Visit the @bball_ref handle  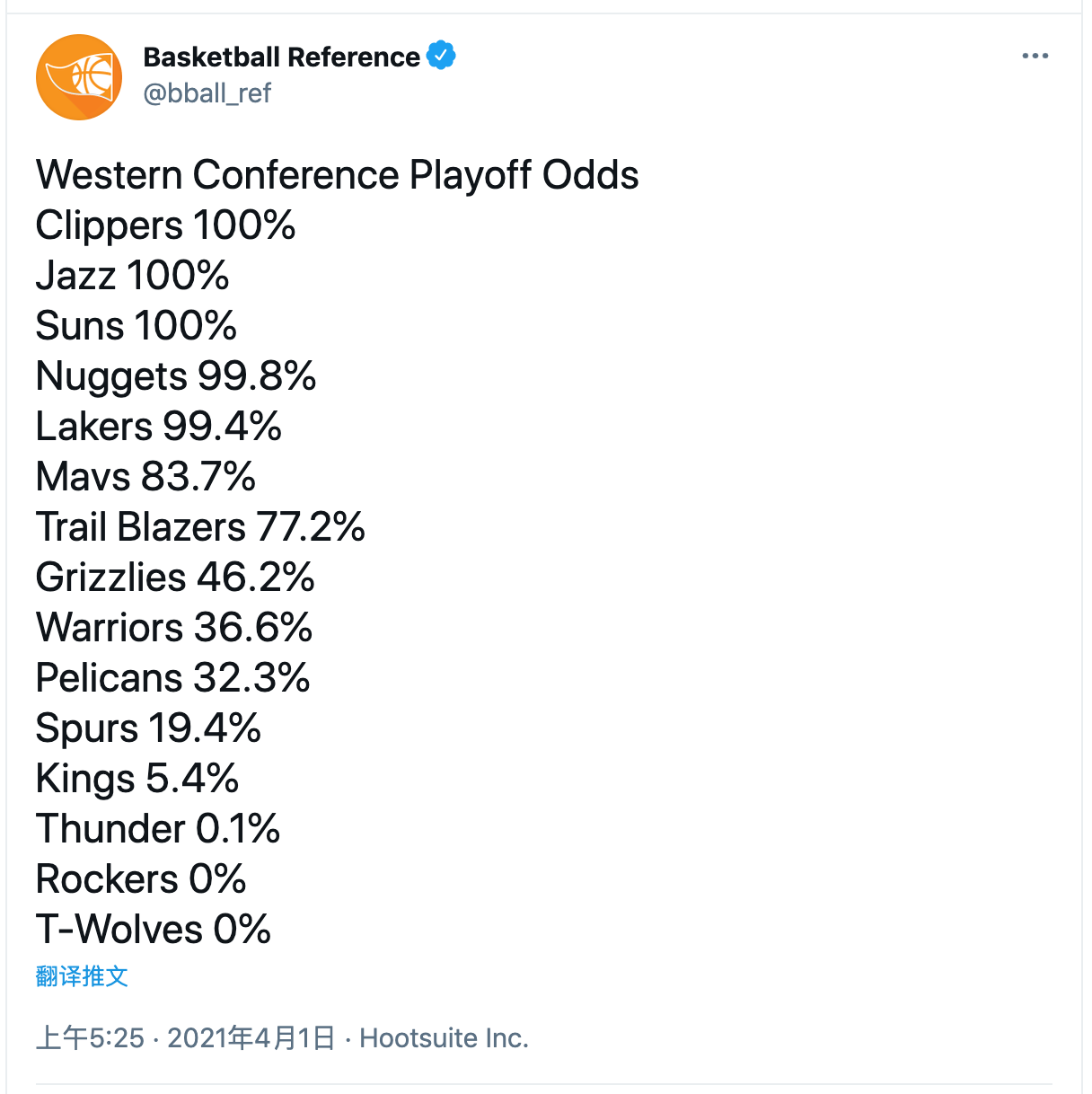[x=207, y=93]
